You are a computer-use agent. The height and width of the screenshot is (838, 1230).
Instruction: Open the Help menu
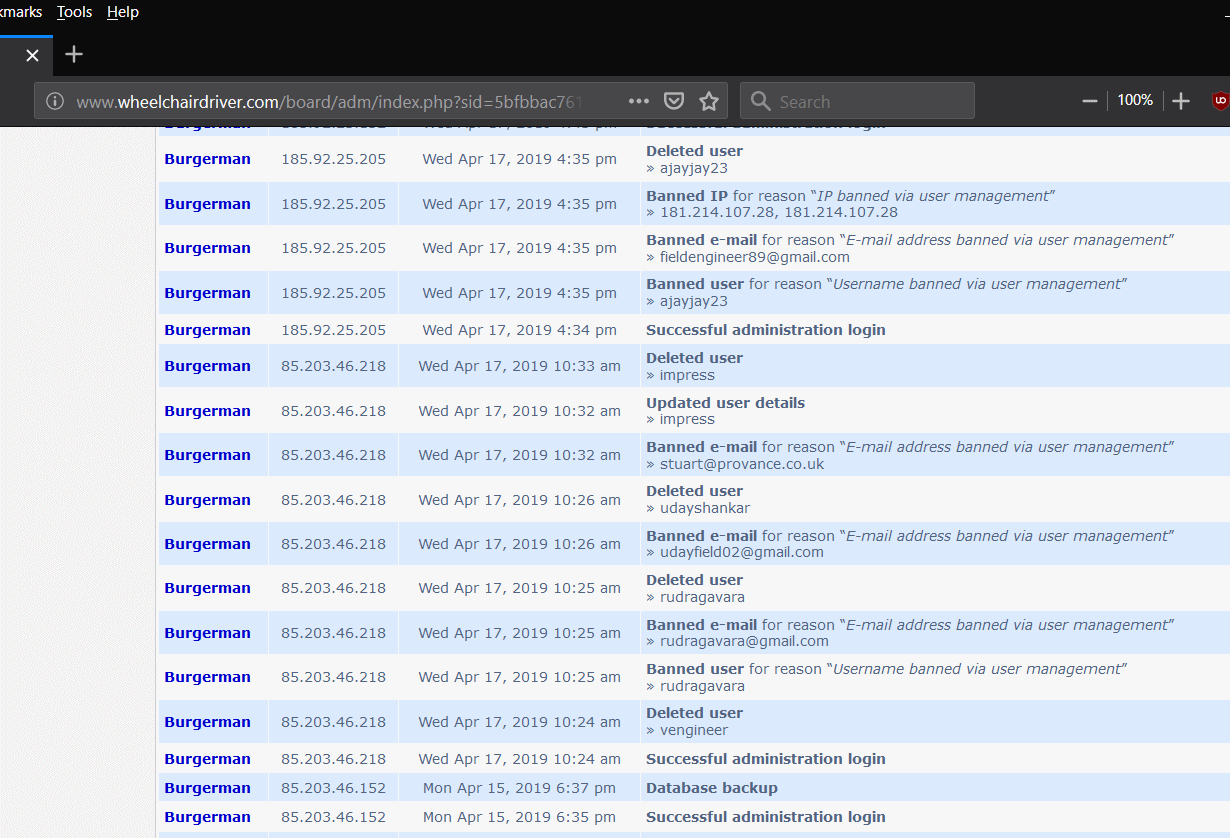pos(123,12)
